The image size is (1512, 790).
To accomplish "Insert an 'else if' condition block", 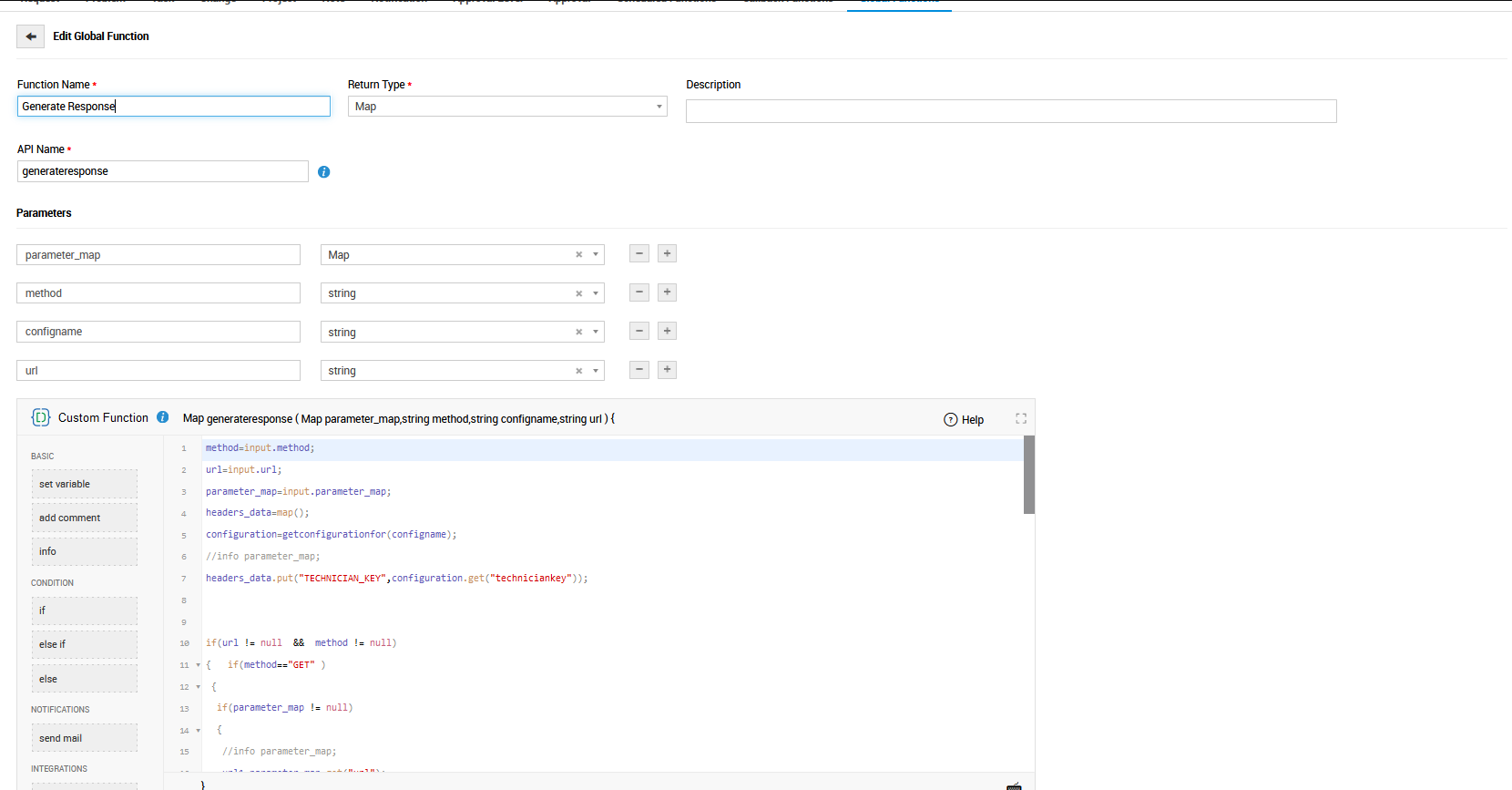I will click(84, 644).
